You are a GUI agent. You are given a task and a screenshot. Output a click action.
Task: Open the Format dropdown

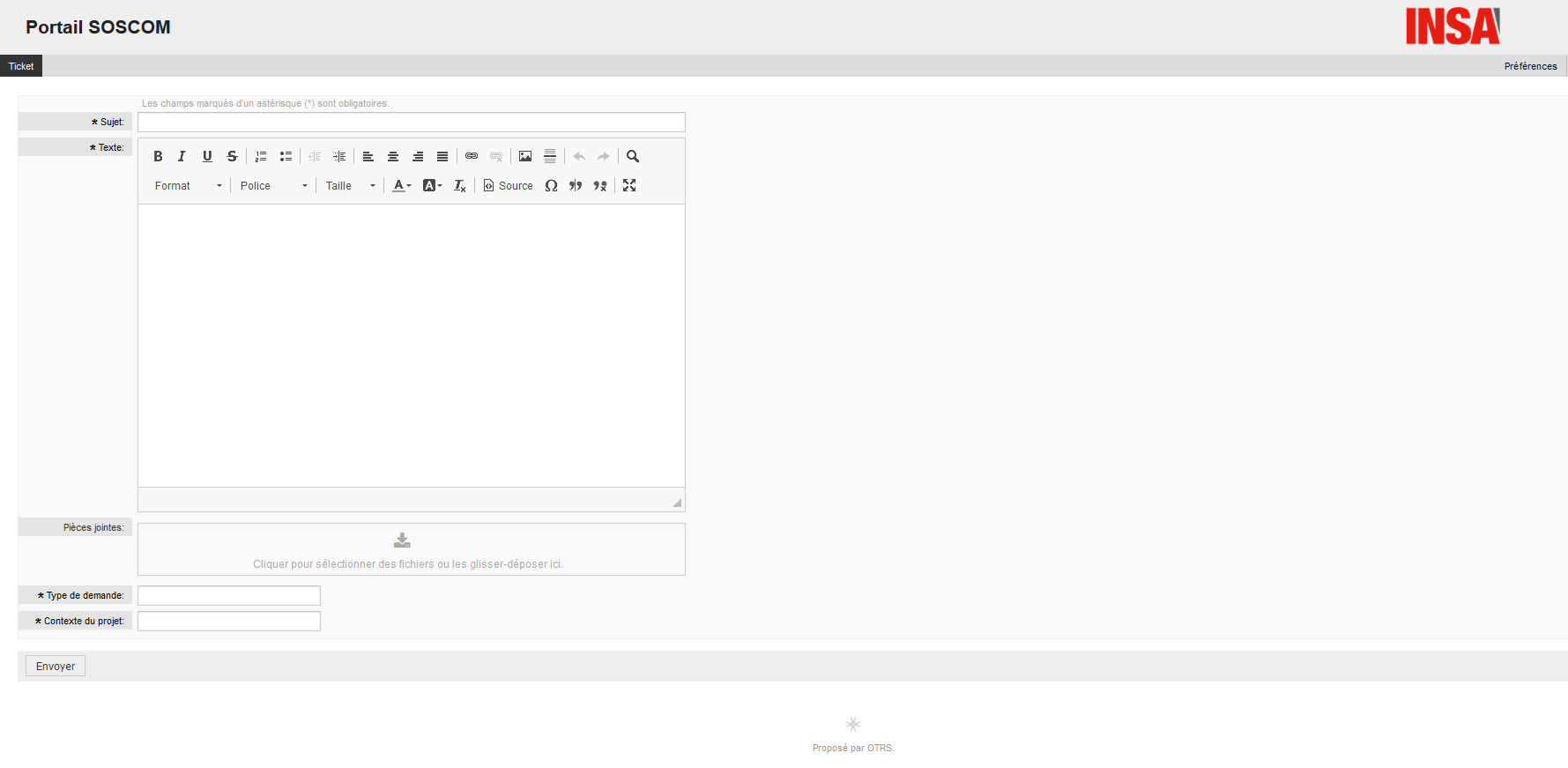tap(188, 185)
